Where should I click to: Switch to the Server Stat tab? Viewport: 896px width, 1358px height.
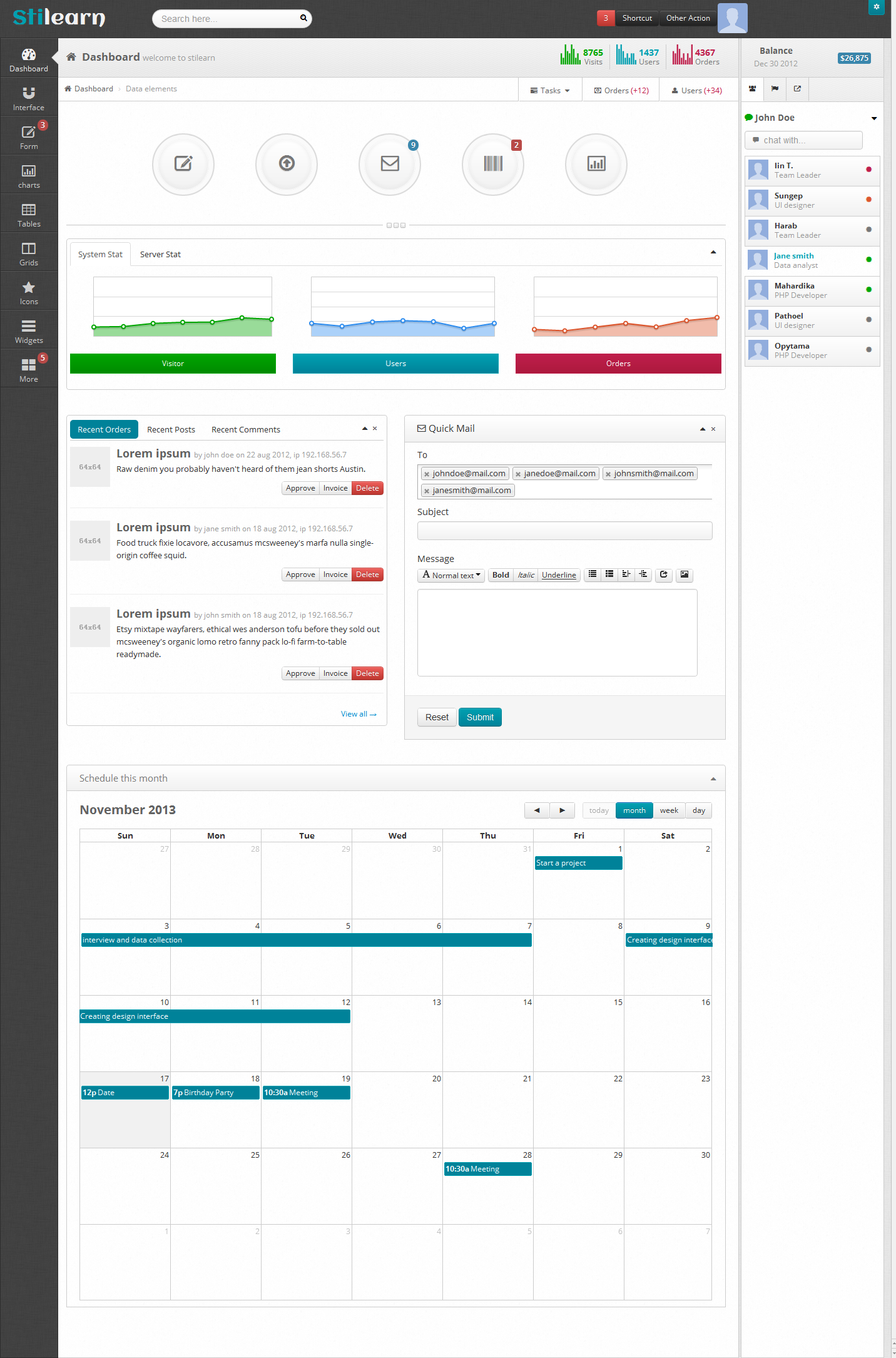(x=160, y=255)
